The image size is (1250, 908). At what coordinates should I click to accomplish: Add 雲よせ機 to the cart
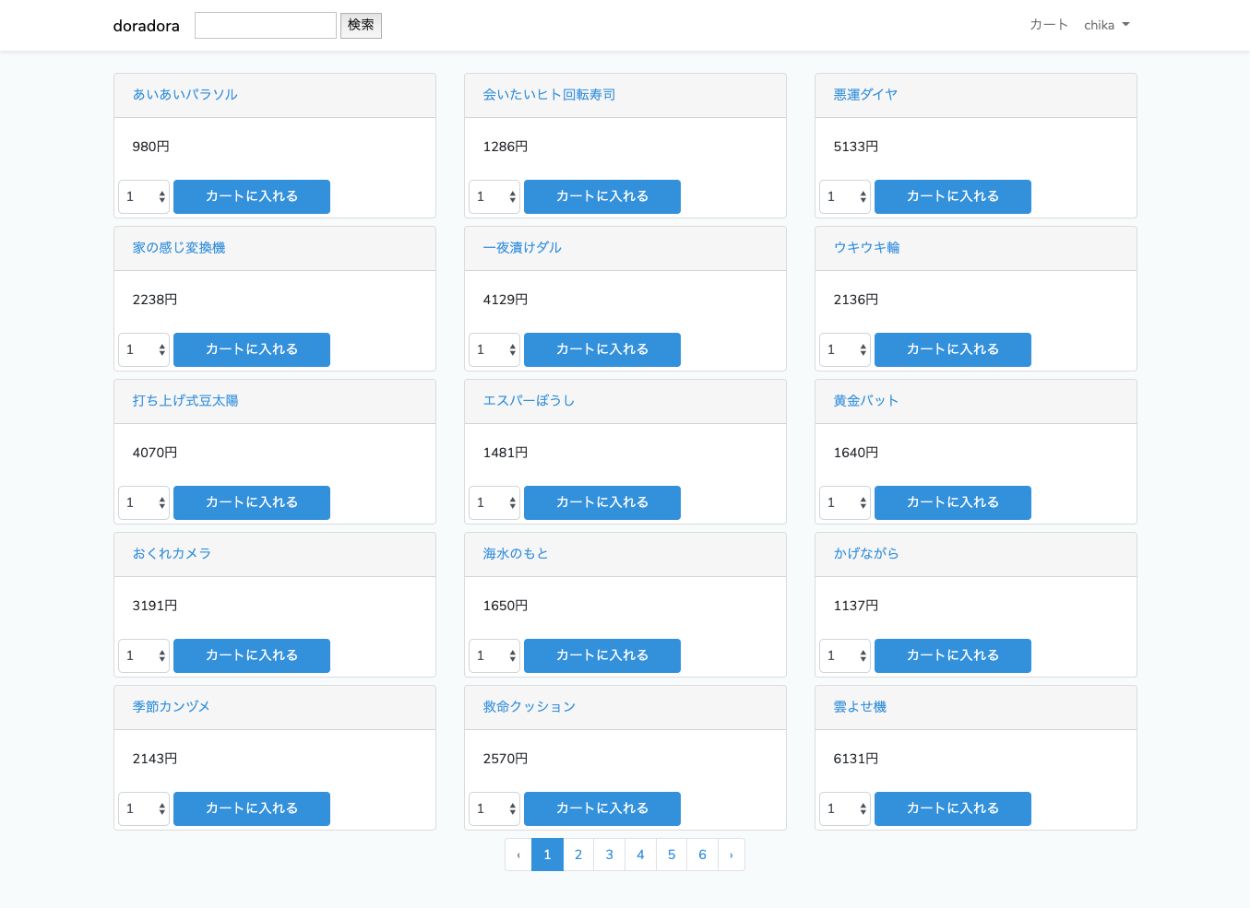(x=952, y=809)
